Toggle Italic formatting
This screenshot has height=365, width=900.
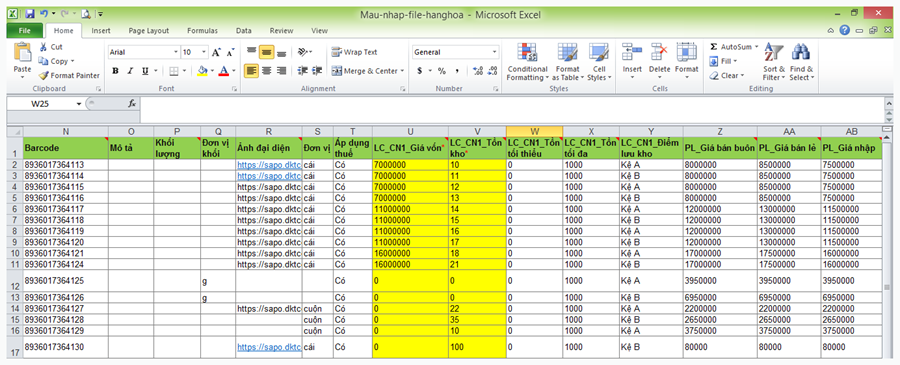[130, 71]
